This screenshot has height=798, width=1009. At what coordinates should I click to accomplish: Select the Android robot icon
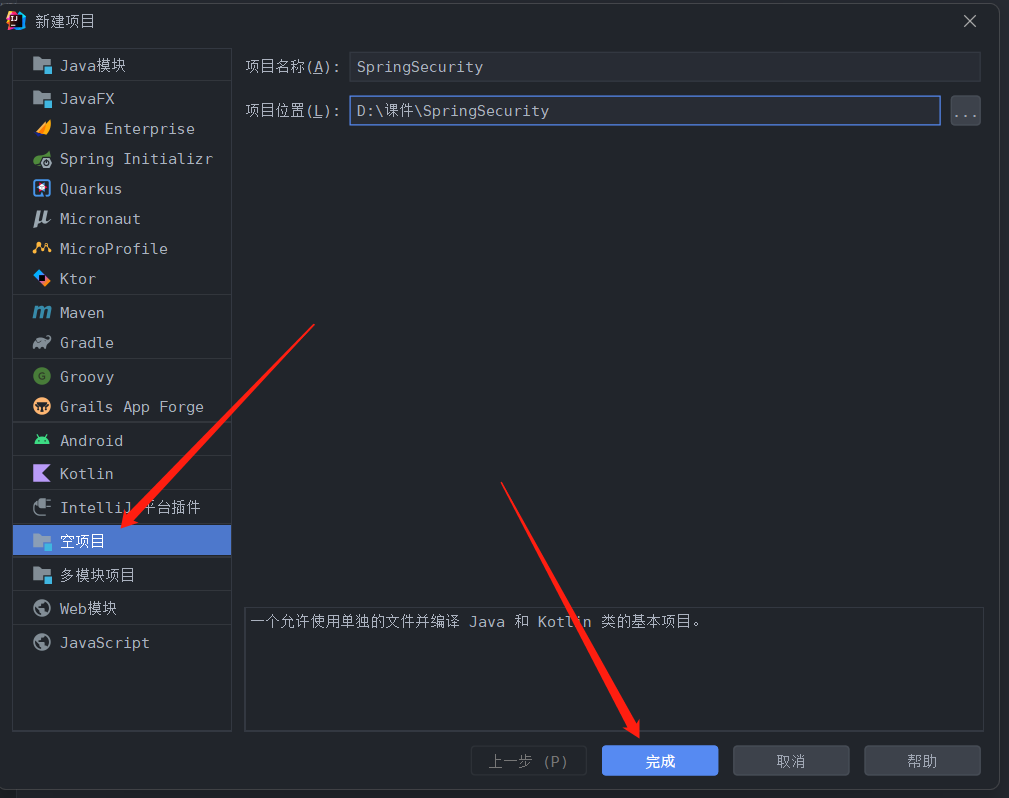(42, 440)
